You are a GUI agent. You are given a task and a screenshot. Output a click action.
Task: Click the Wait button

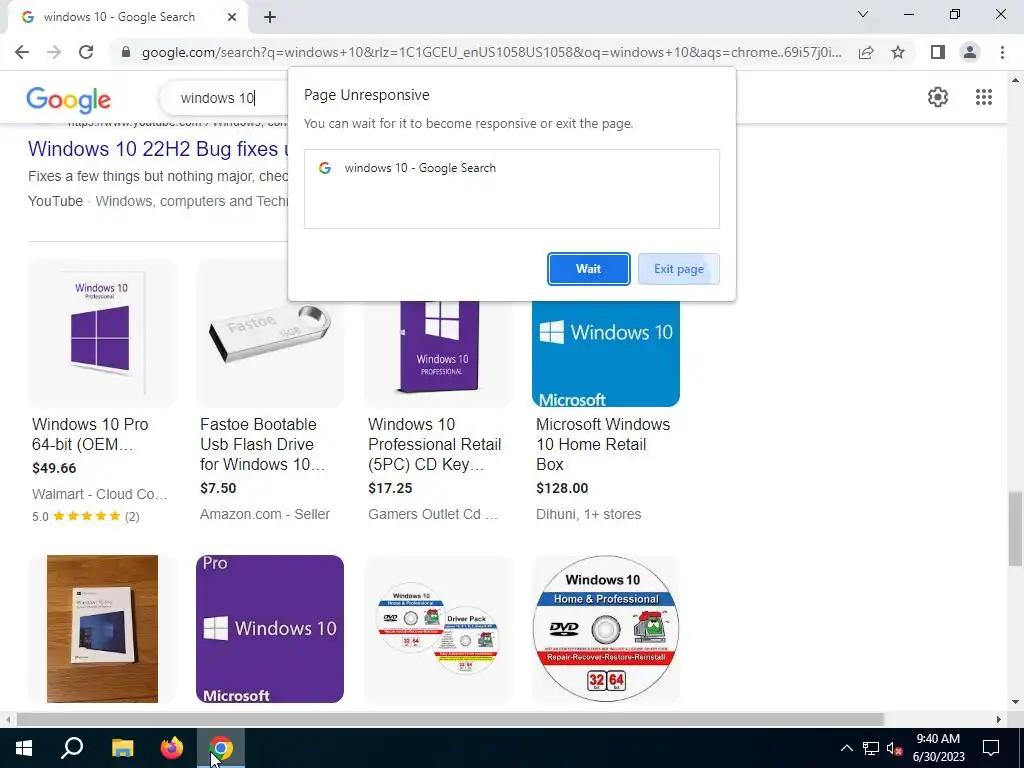(x=588, y=269)
